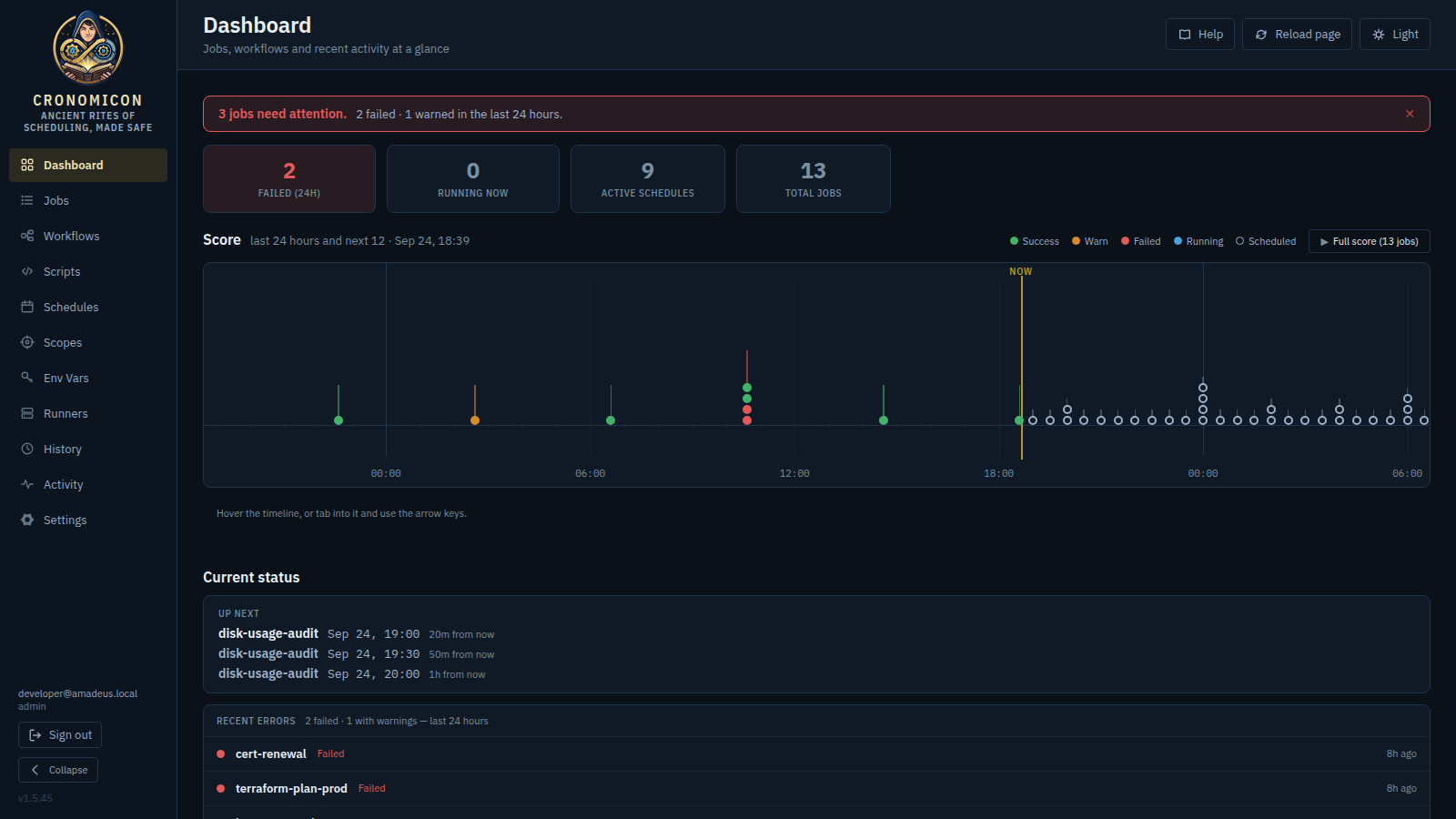Image resolution: width=1456 pixels, height=819 pixels.
Task: Open the Help button
Action: pyautogui.click(x=1200, y=35)
